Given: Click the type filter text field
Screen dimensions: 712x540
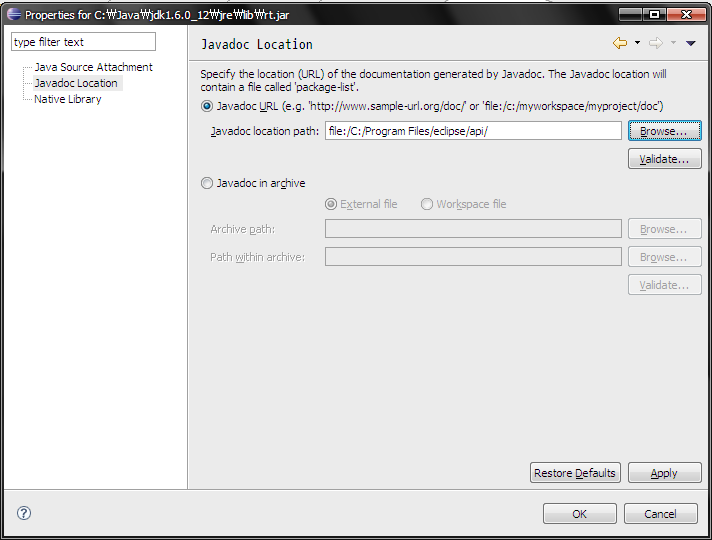Looking at the screenshot, I should point(84,42).
